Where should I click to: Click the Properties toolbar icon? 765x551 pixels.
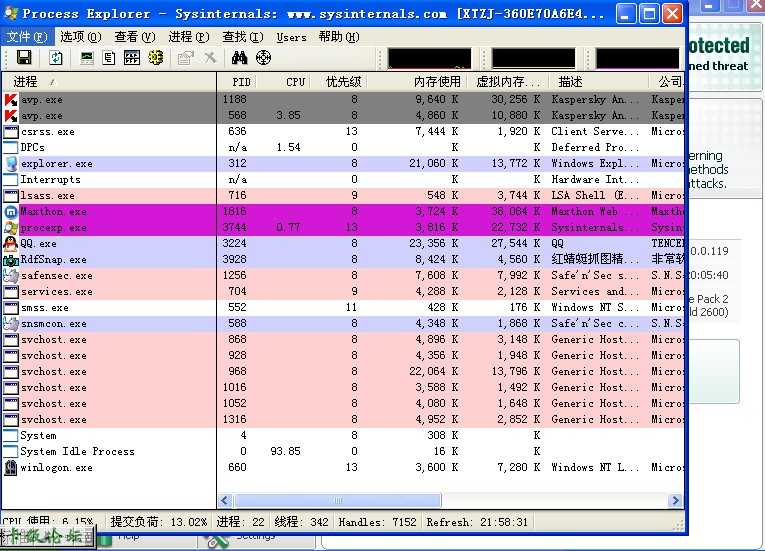pos(185,58)
